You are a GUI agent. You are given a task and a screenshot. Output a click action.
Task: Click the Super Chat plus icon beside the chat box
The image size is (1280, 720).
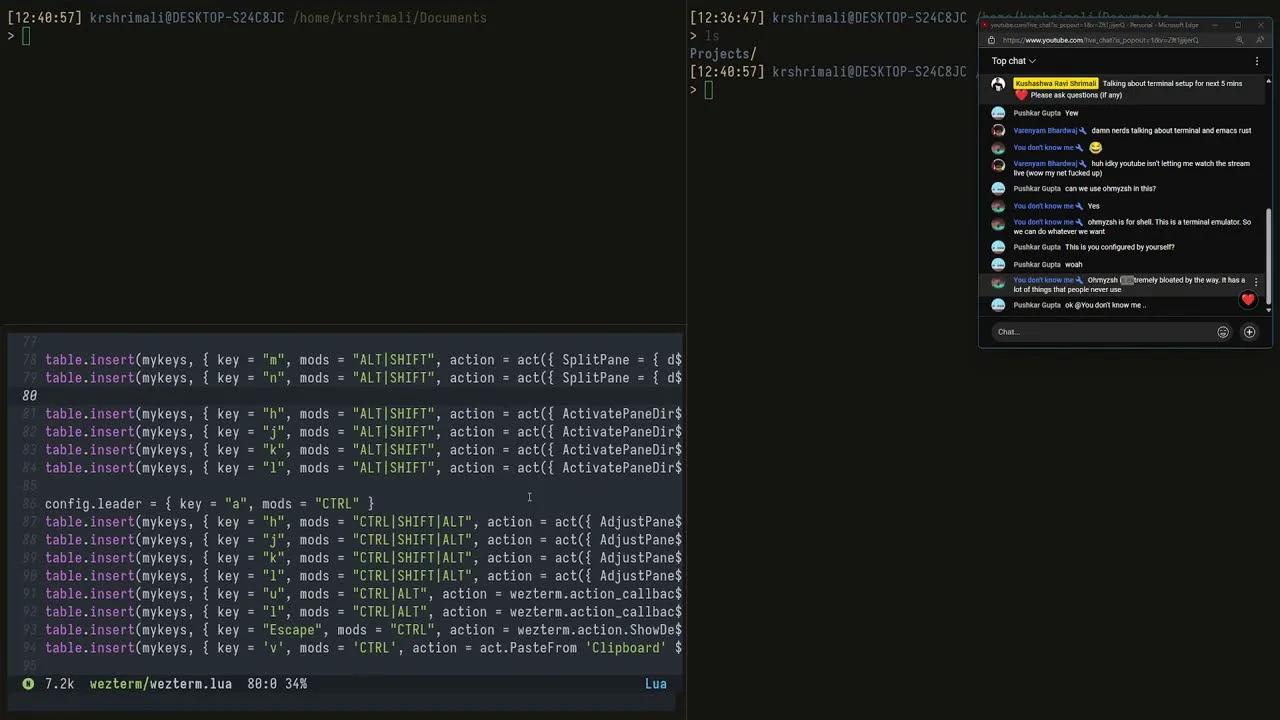[1249, 331]
